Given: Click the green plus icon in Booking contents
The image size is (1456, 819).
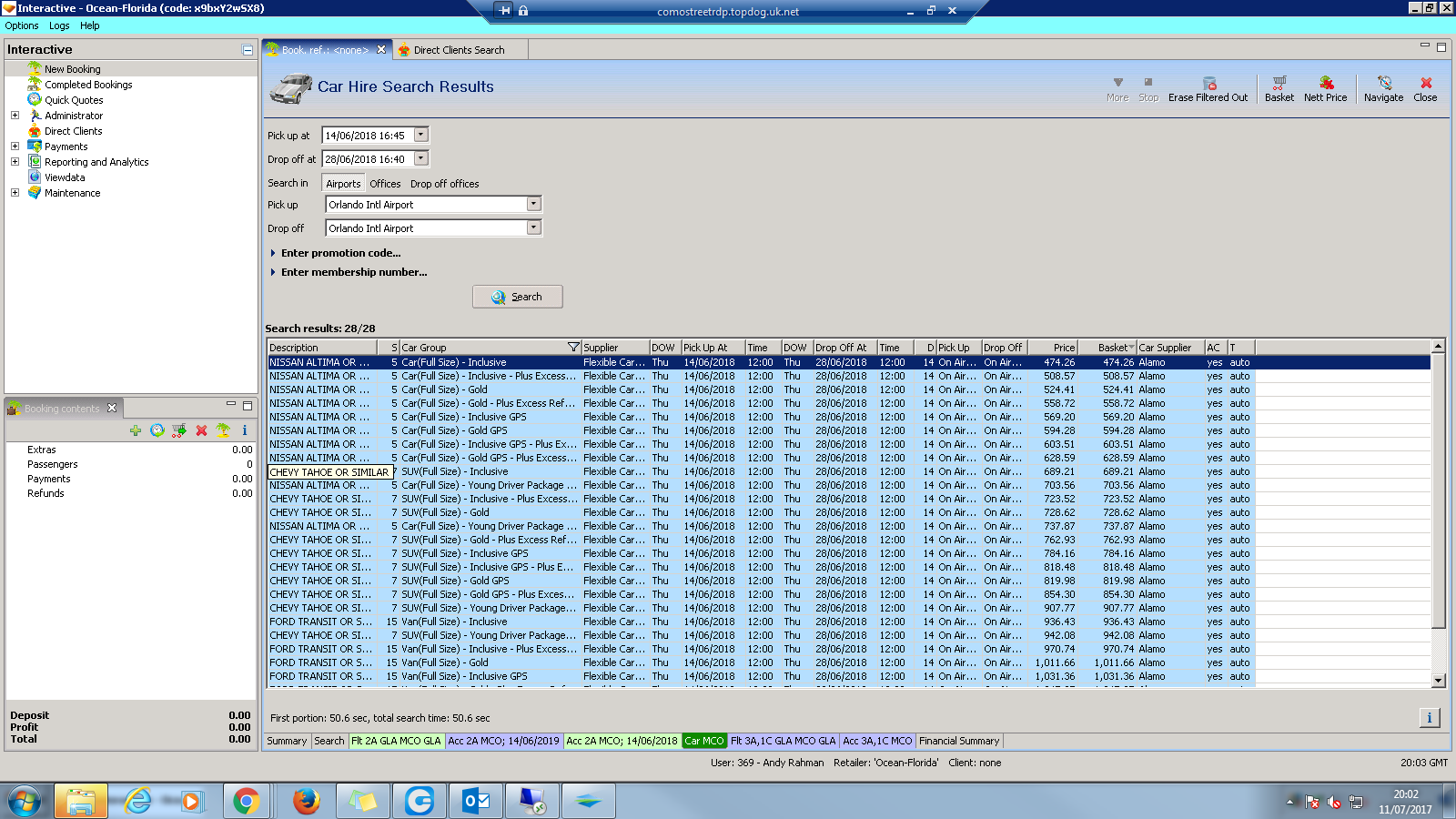Looking at the screenshot, I should pos(136,430).
